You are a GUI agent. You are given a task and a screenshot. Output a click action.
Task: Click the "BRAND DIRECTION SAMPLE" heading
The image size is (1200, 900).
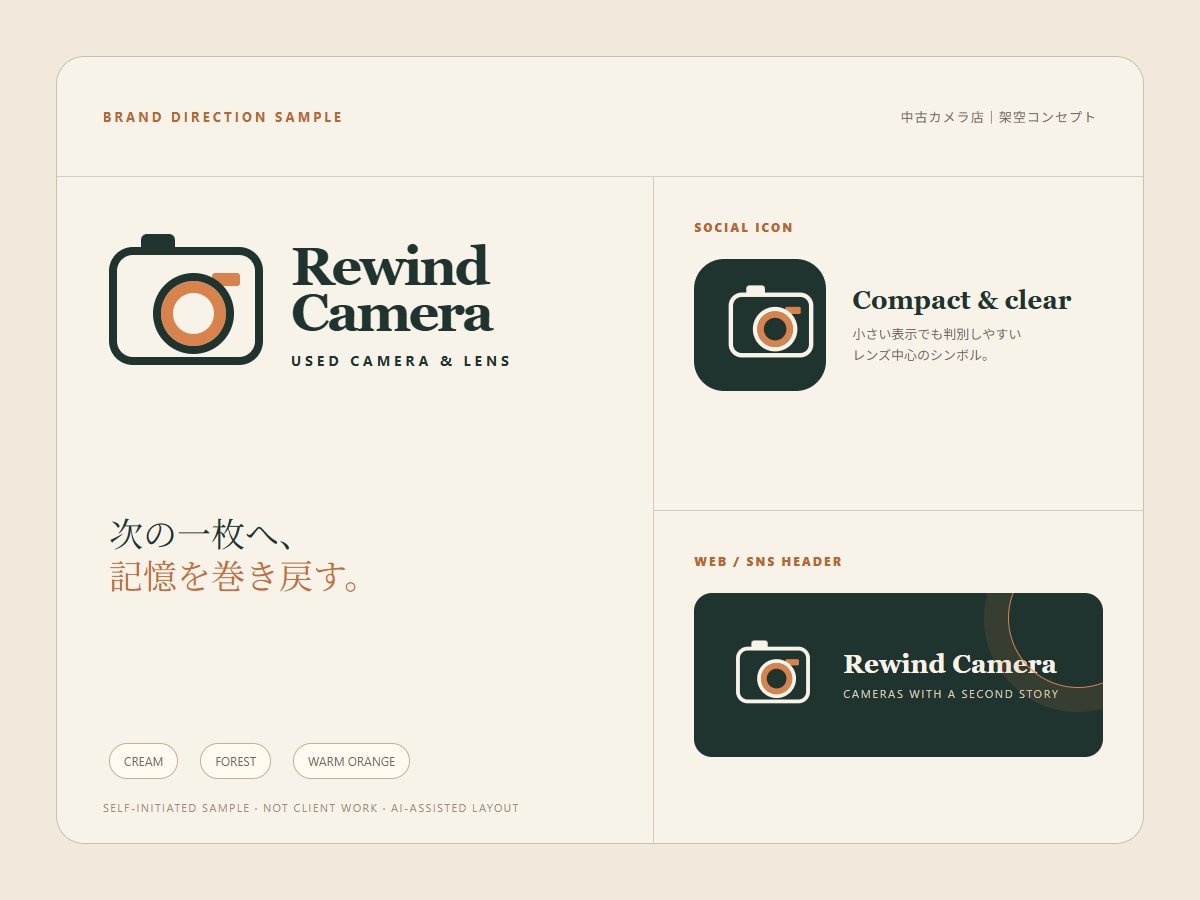[x=223, y=117]
